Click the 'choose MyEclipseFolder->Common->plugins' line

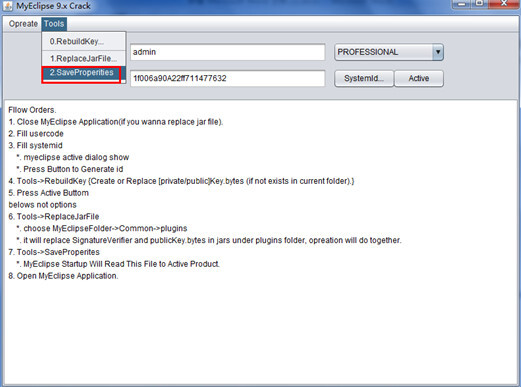click(x=102, y=229)
